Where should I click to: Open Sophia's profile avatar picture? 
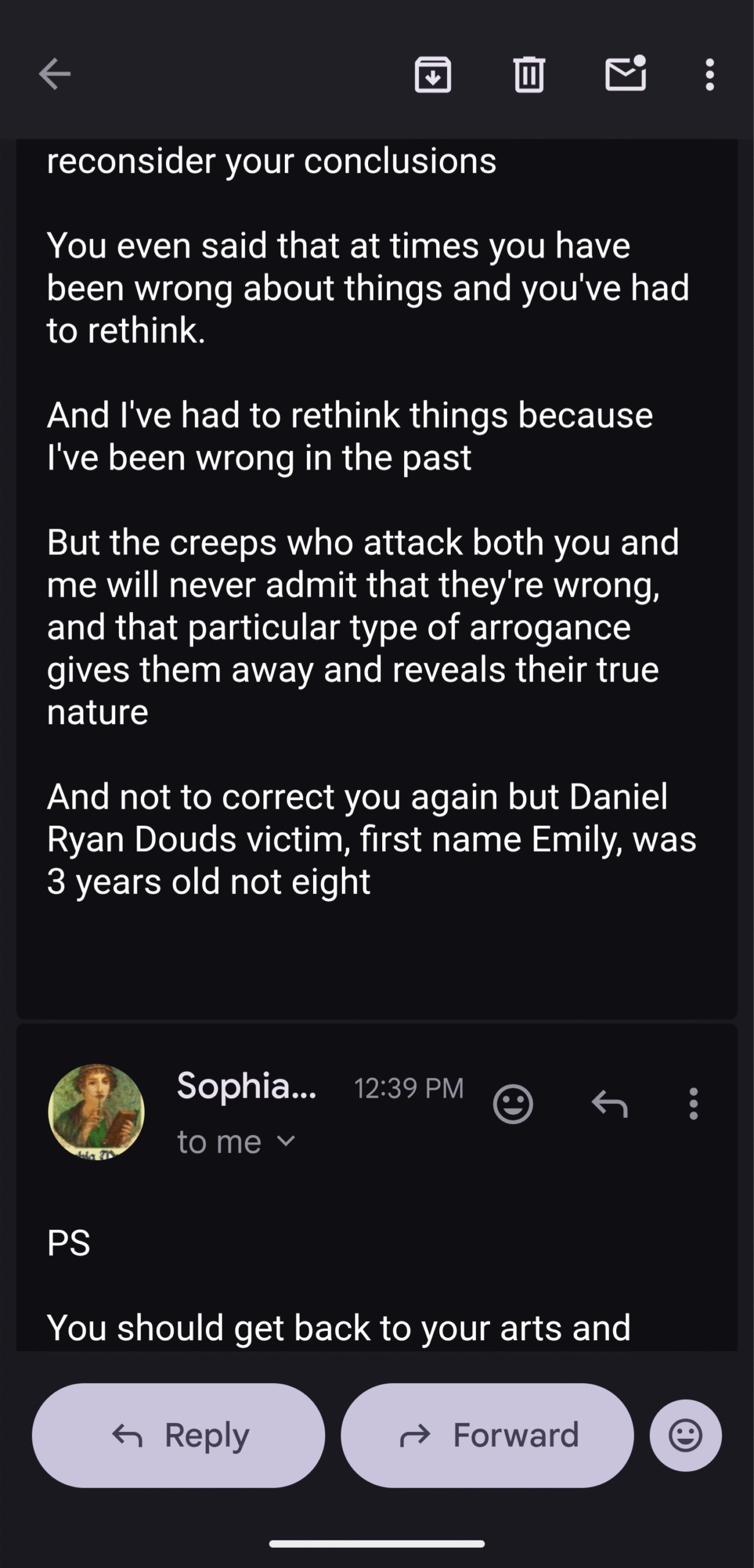96,1112
